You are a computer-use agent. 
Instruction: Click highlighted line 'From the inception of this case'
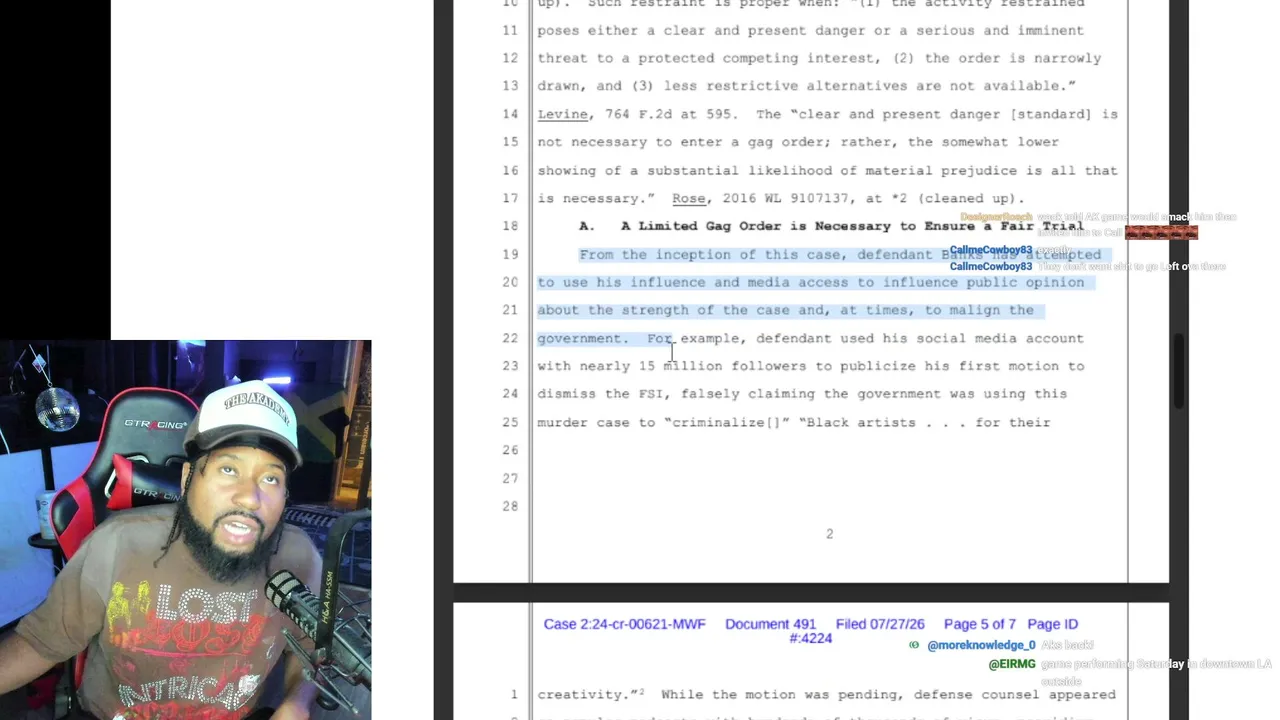pyautogui.click(x=840, y=254)
